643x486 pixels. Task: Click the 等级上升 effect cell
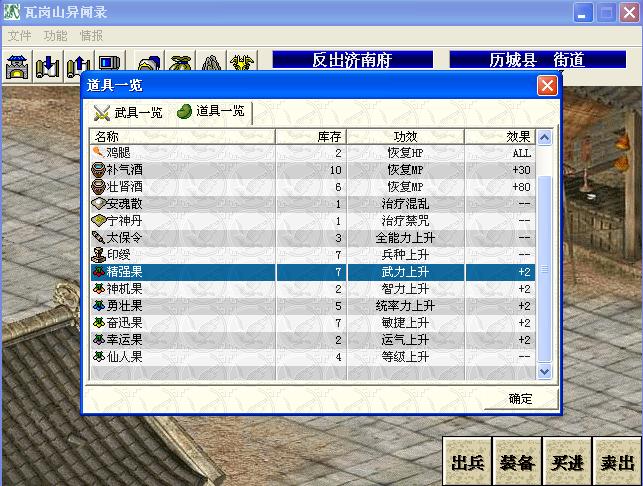point(406,357)
